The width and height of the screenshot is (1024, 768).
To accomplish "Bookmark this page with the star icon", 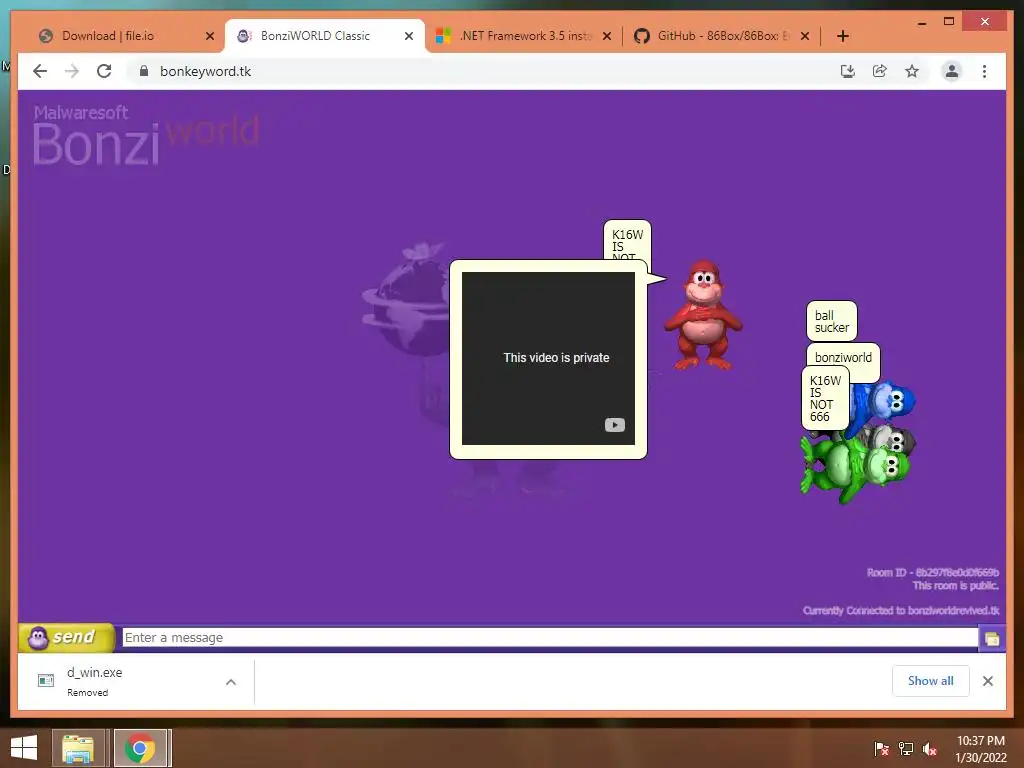I will (x=912, y=71).
